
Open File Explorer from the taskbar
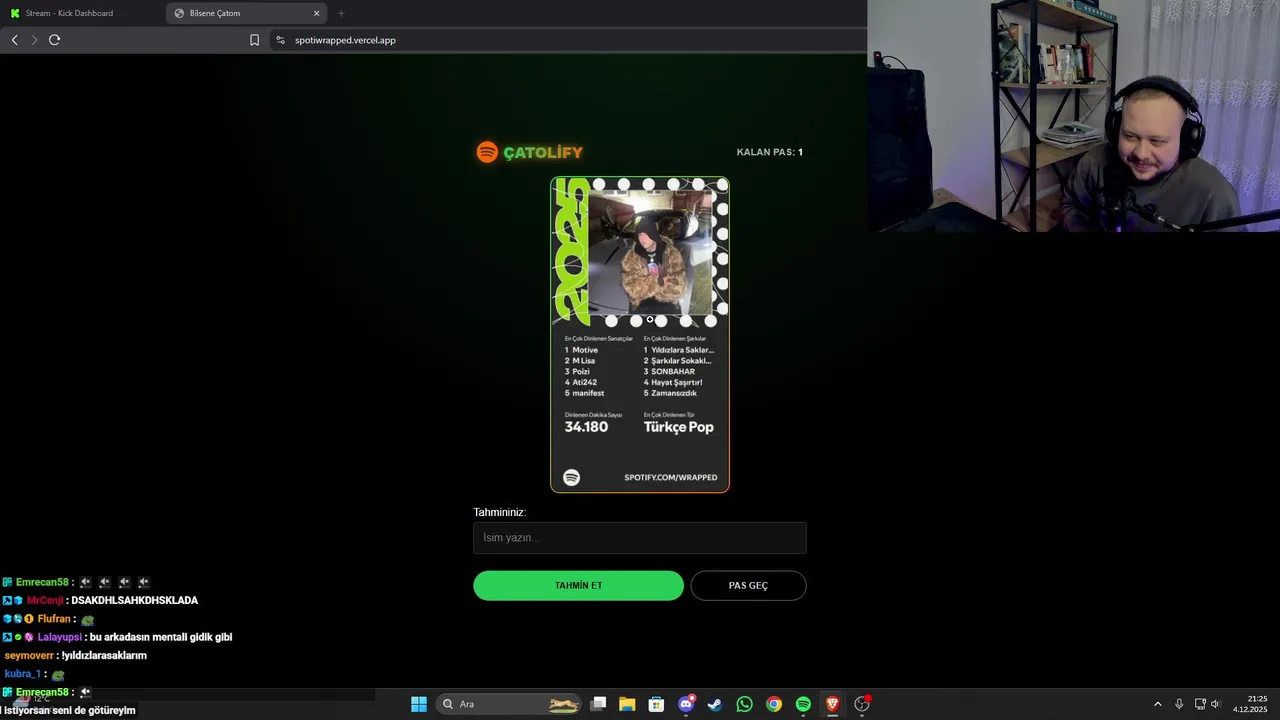point(627,704)
